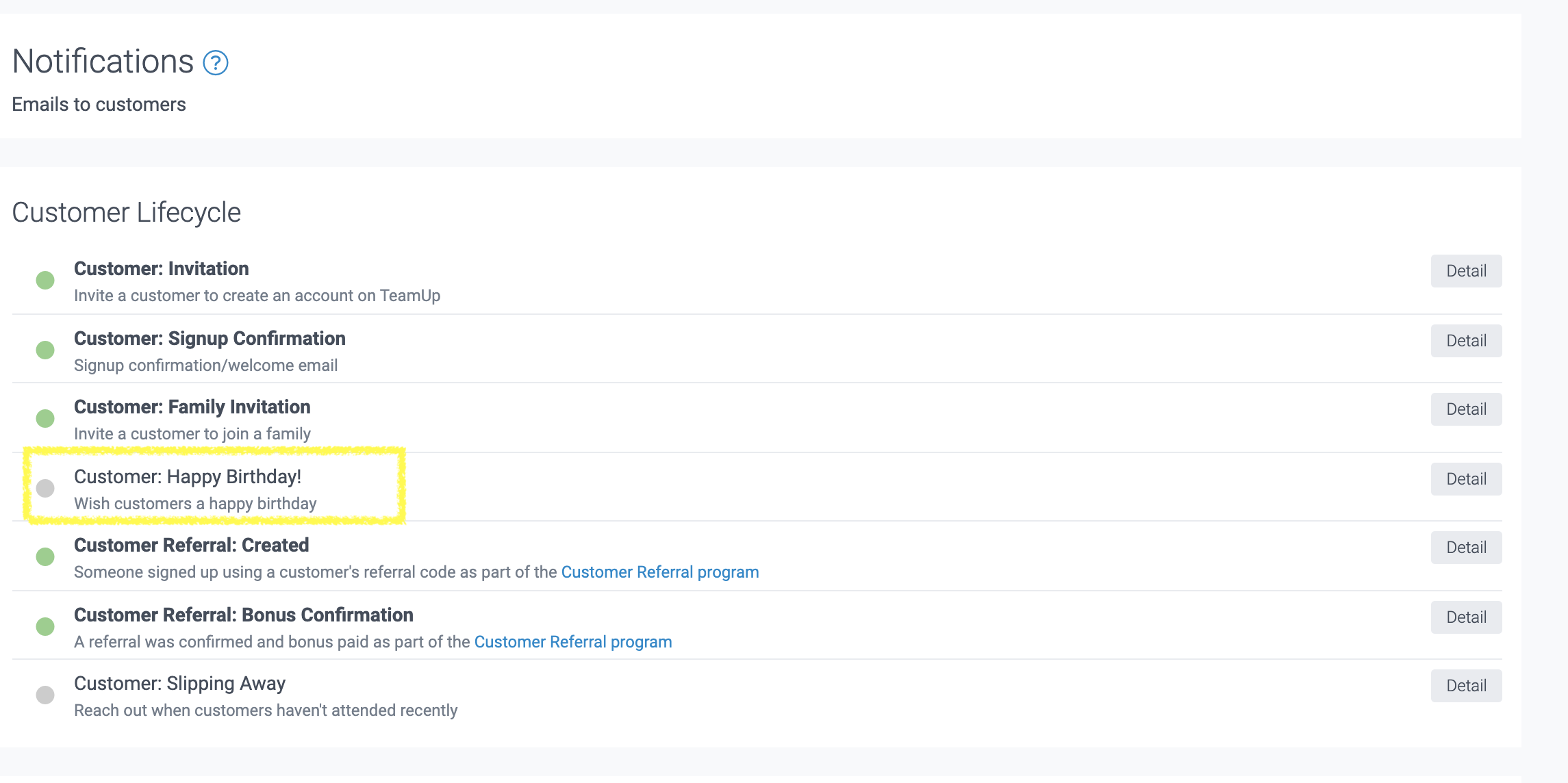Click grey status dot for Slipping Away
The width and height of the screenshot is (1568, 783).
[x=45, y=695]
